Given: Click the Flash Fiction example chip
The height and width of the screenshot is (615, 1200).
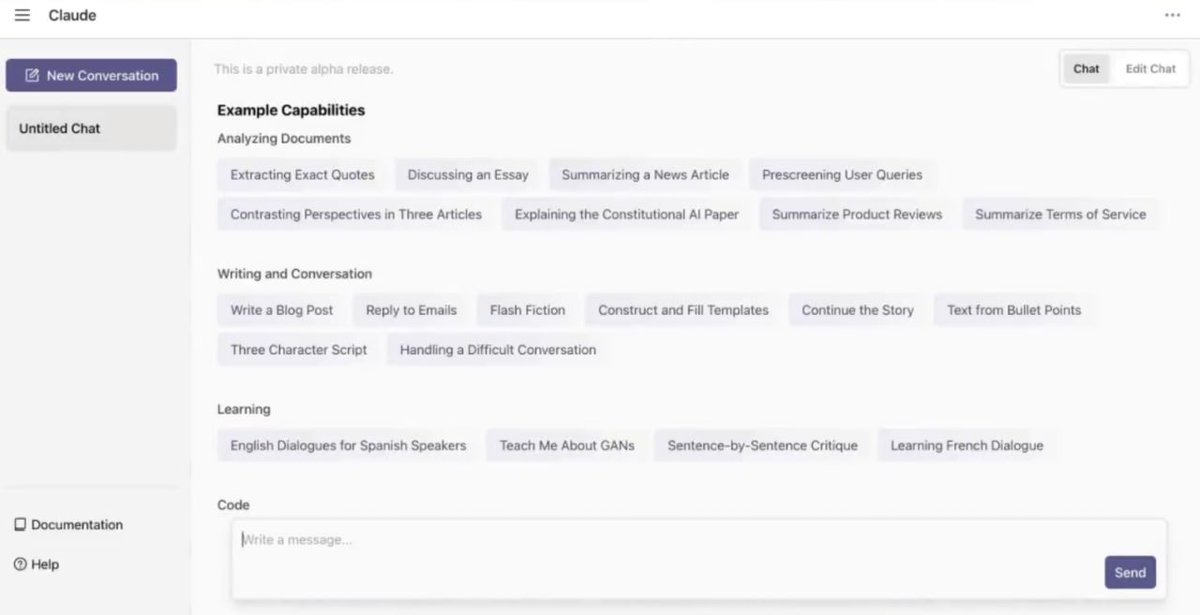Looking at the screenshot, I should coord(527,310).
